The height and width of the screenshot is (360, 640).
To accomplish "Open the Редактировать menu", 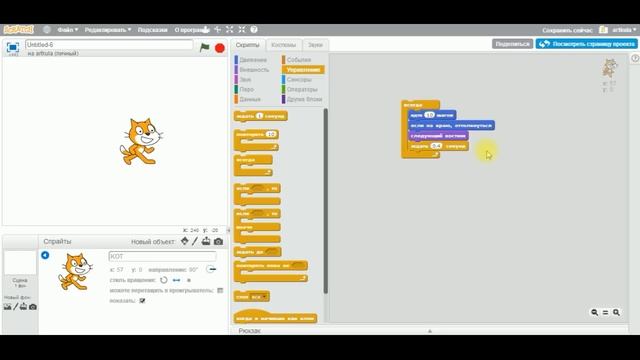I will tap(108, 30).
